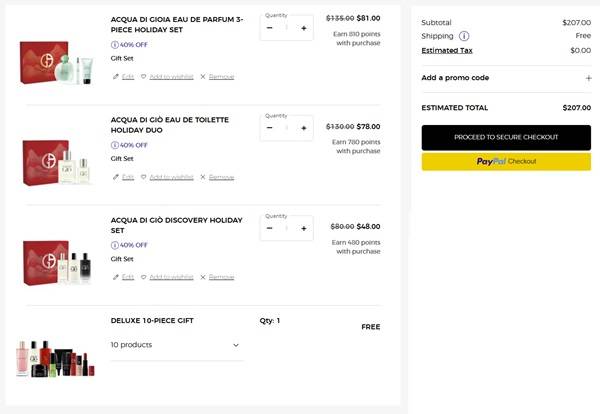Remove Acqua di Giò Eau de Toilette Duo from cart

pyautogui.click(x=217, y=177)
